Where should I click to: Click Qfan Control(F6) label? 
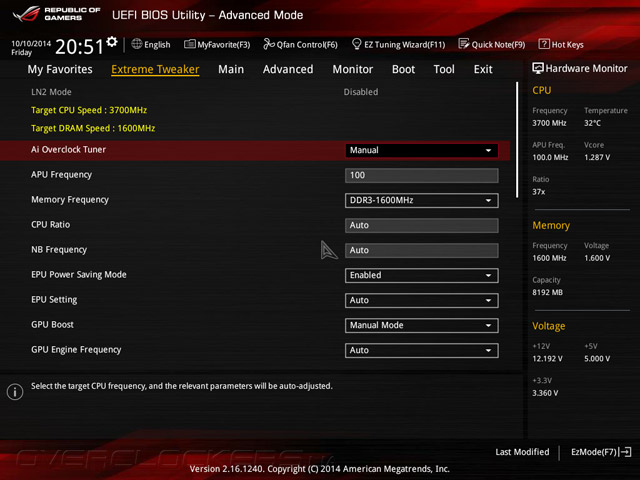[307, 44]
